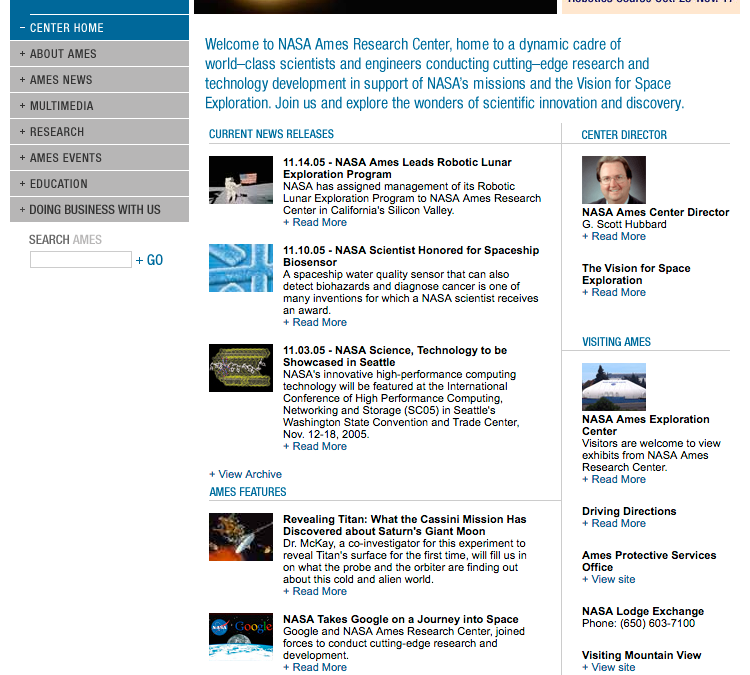
Task: Select the Search Ames label
Action: [x=65, y=239]
